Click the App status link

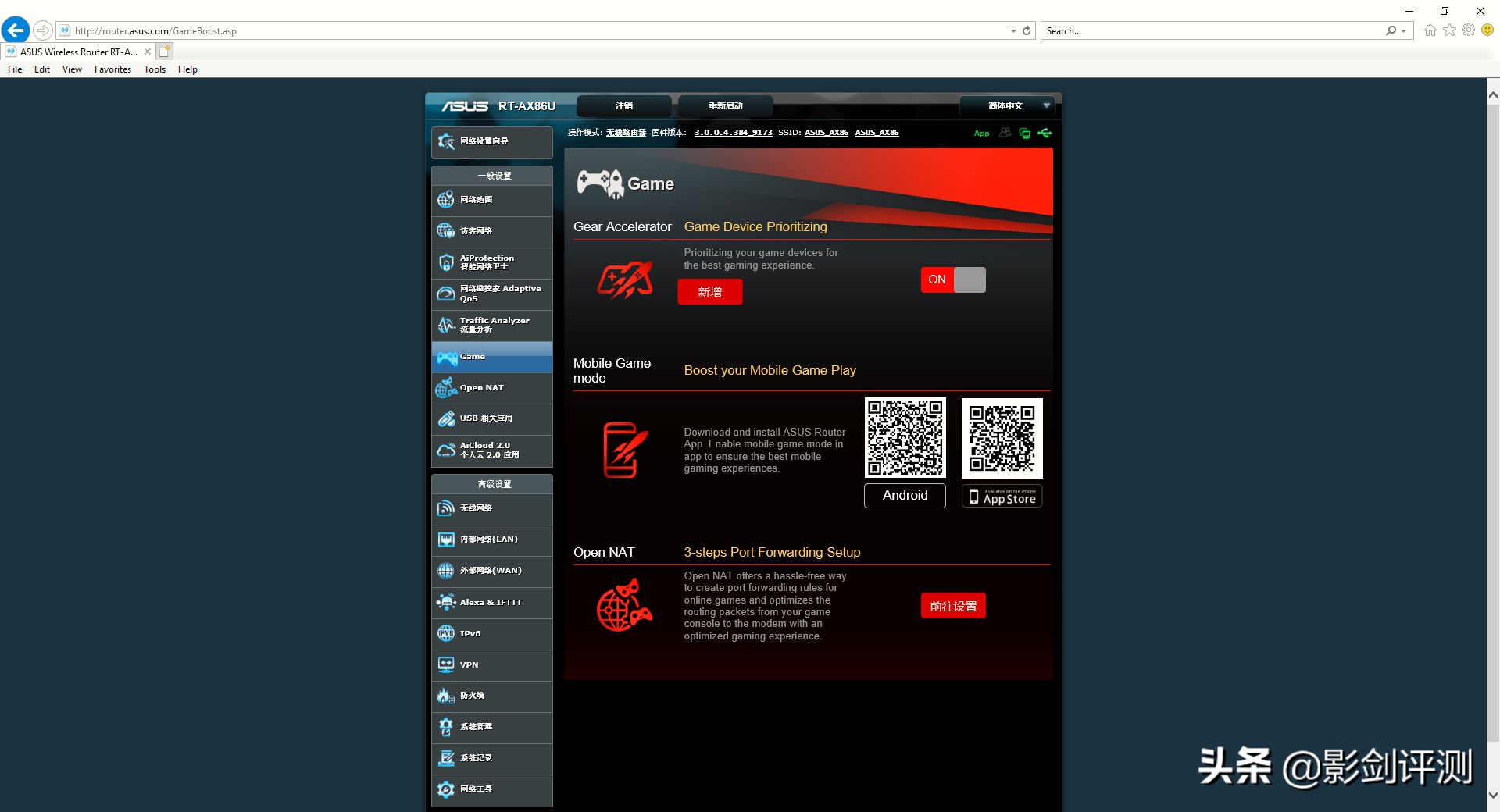pos(981,134)
